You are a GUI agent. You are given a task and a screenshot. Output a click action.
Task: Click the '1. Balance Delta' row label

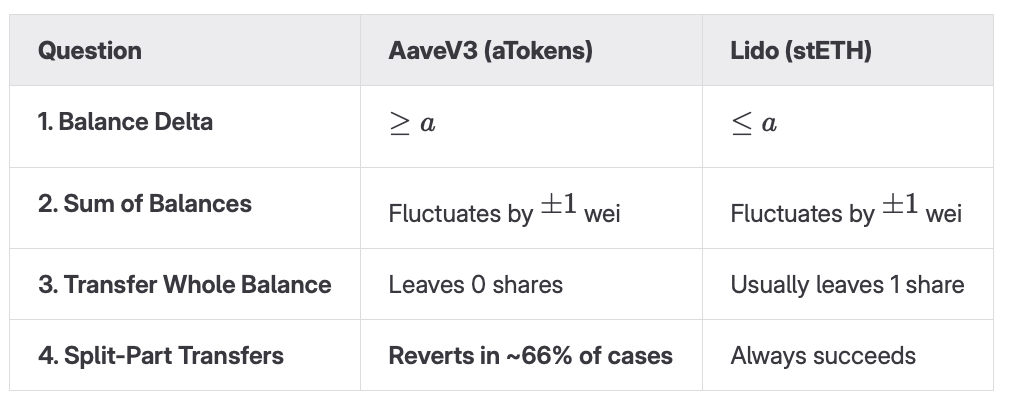(x=125, y=122)
